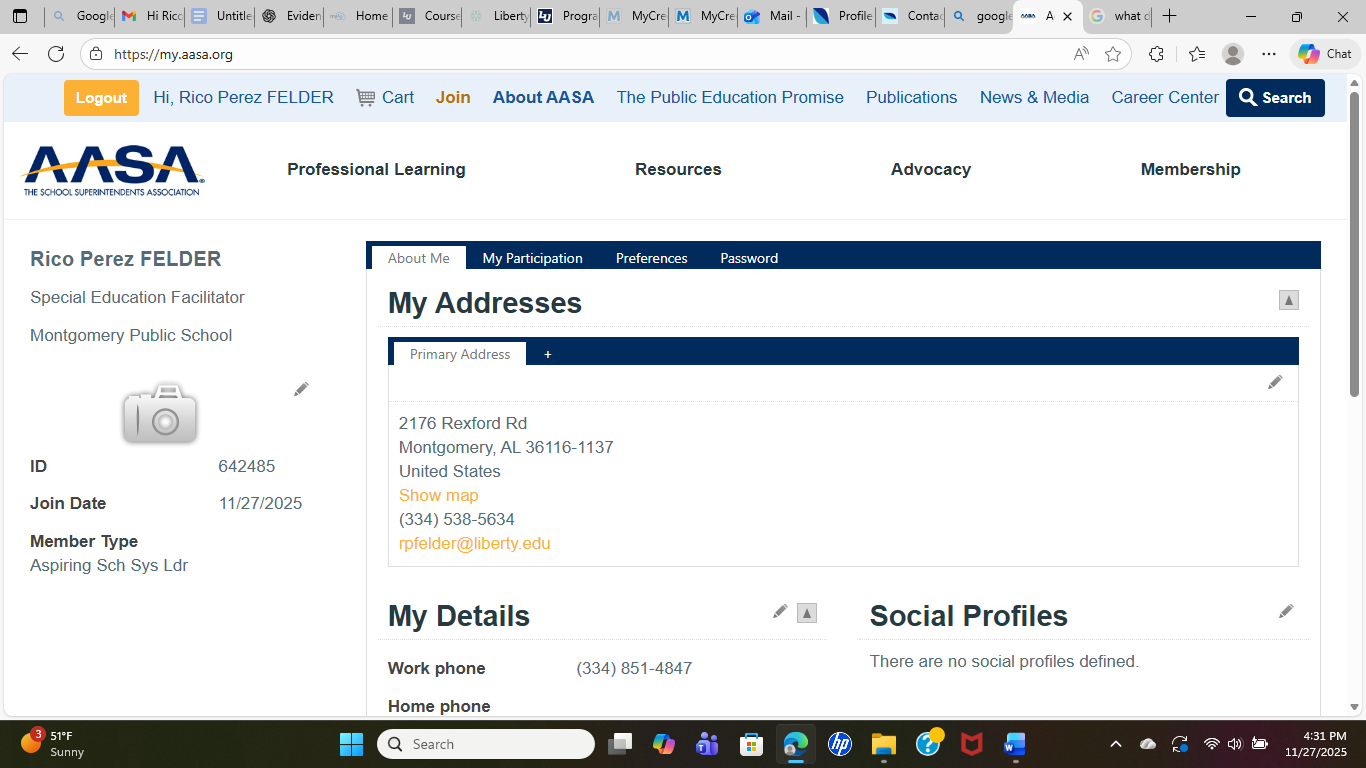The height and width of the screenshot is (768, 1366).
Task: Switch to the My Participation tab
Action: click(532, 258)
